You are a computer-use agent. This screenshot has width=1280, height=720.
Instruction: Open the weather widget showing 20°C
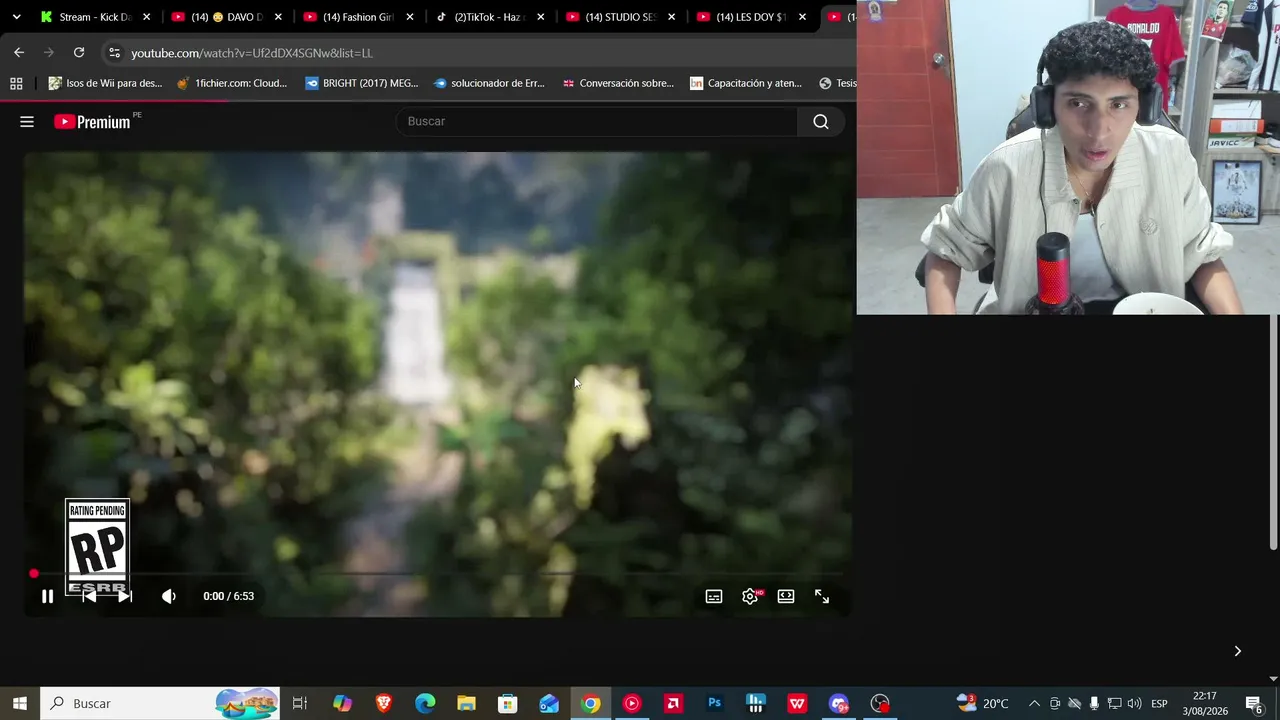click(x=982, y=703)
